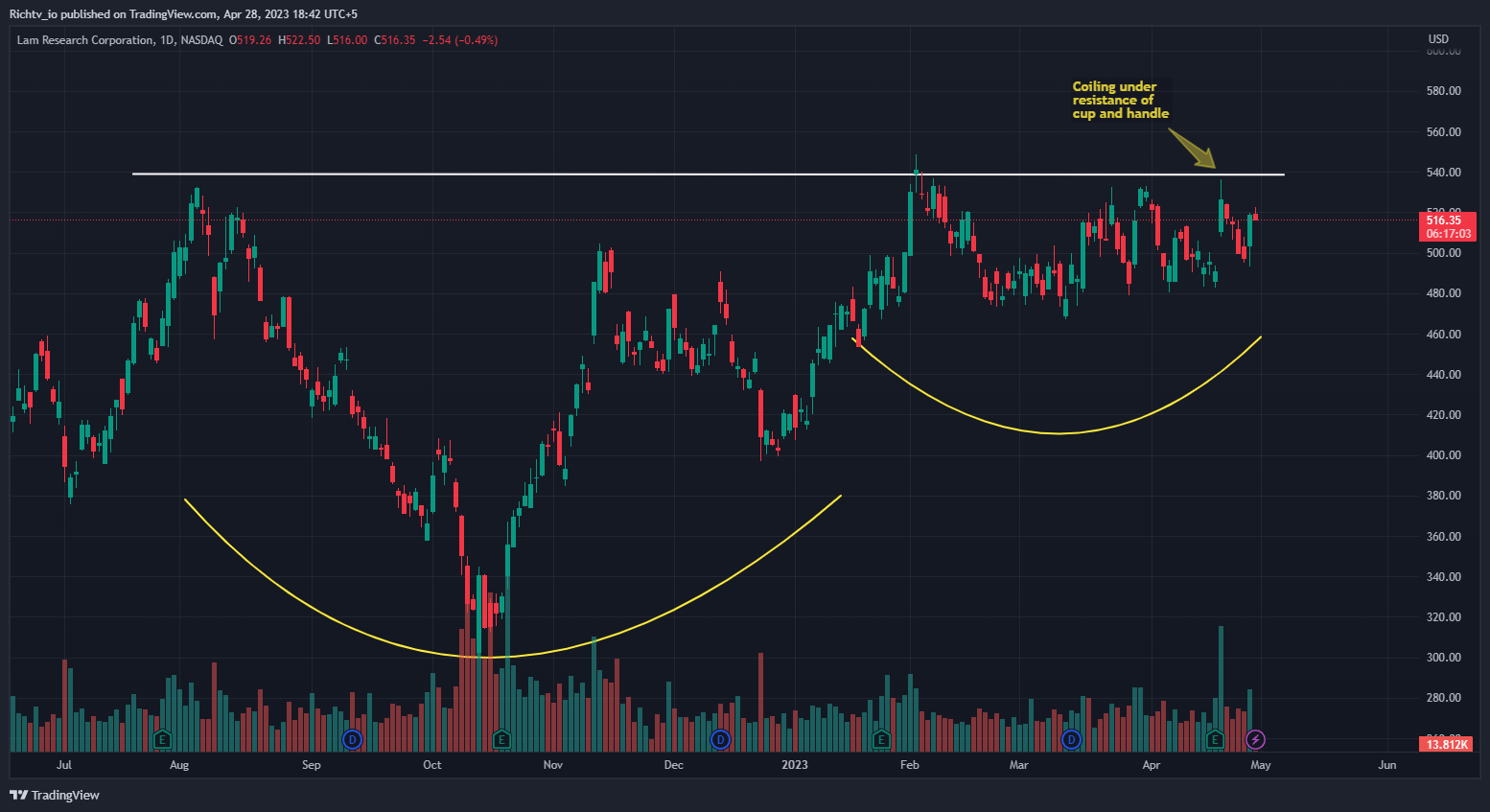Click the low value L516.00
This screenshot has height=812, width=1490.
pos(347,40)
